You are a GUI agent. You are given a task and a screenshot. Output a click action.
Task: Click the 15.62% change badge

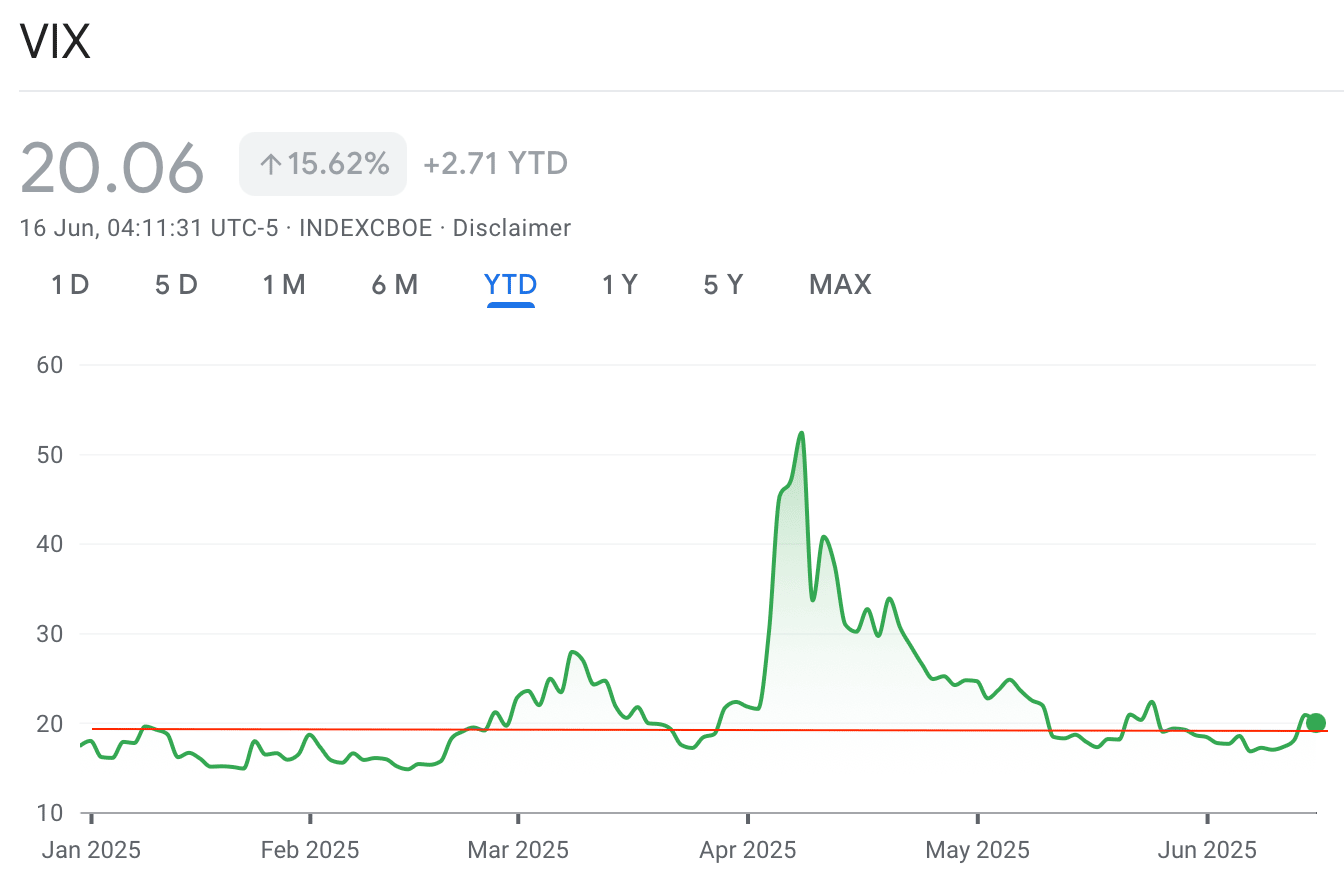click(x=323, y=164)
